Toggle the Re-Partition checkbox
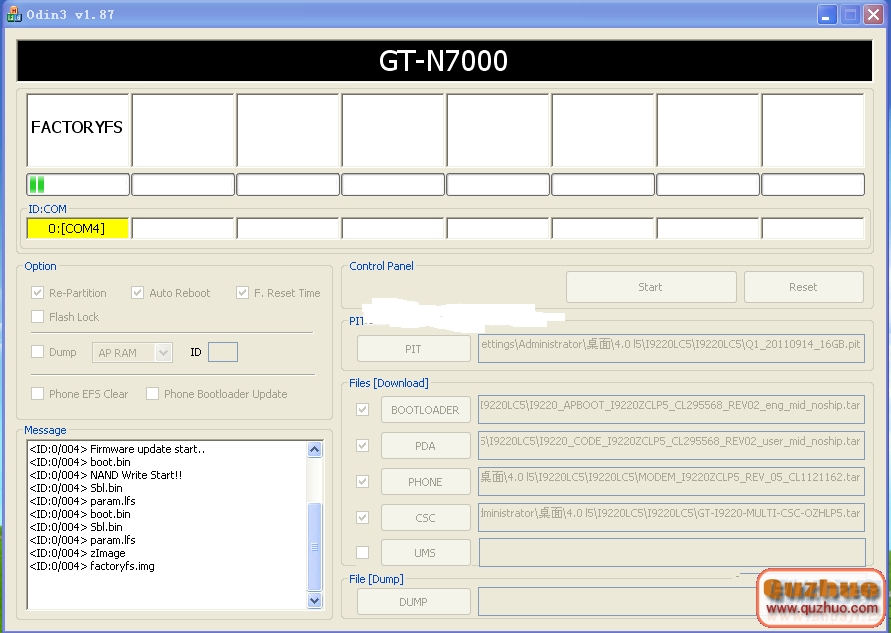 (38, 293)
